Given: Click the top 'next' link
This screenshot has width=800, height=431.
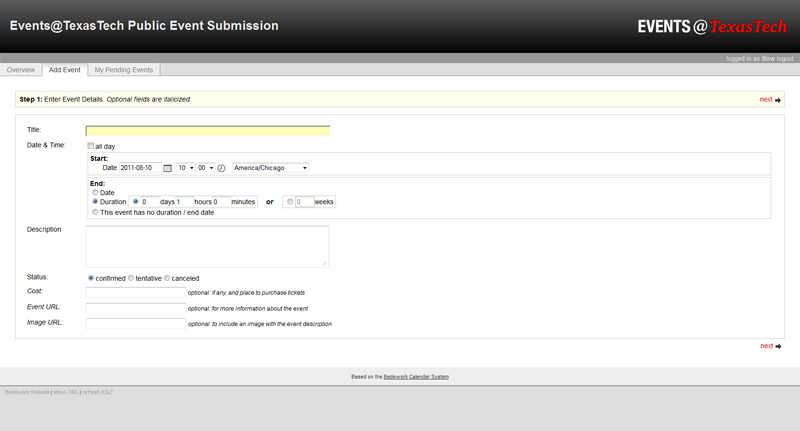Looking at the screenshot, I should tap(766, 99).
